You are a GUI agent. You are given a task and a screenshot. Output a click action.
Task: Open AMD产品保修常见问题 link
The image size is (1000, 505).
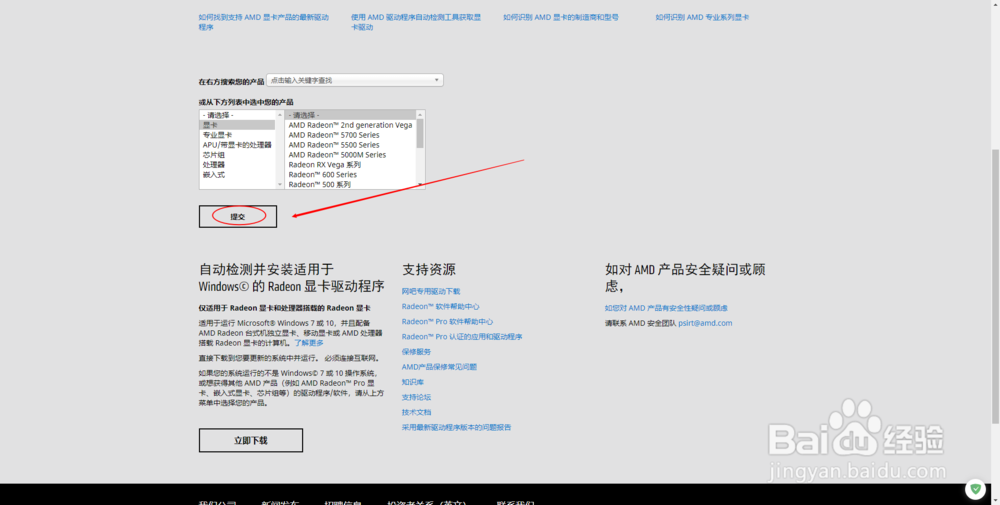(439, 367)
